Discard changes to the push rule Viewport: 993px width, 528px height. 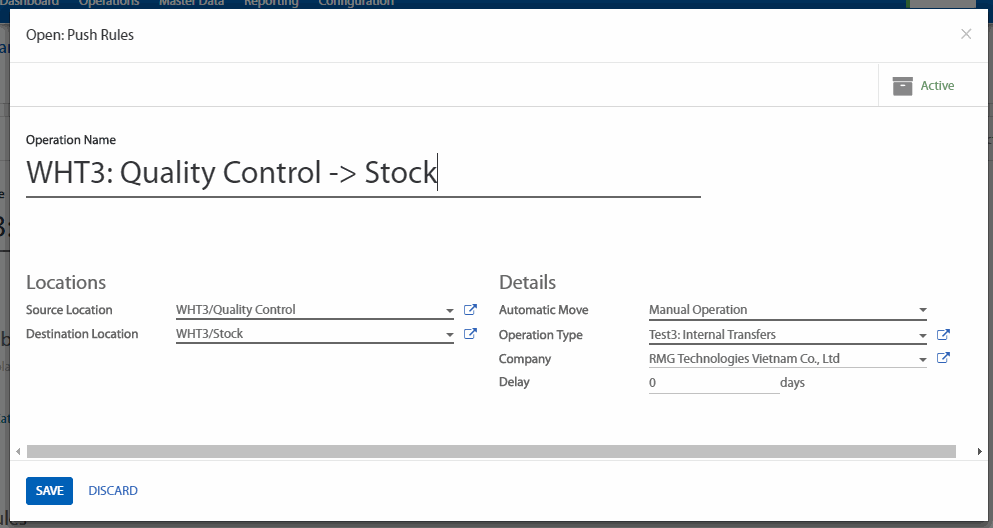point(113,491)
